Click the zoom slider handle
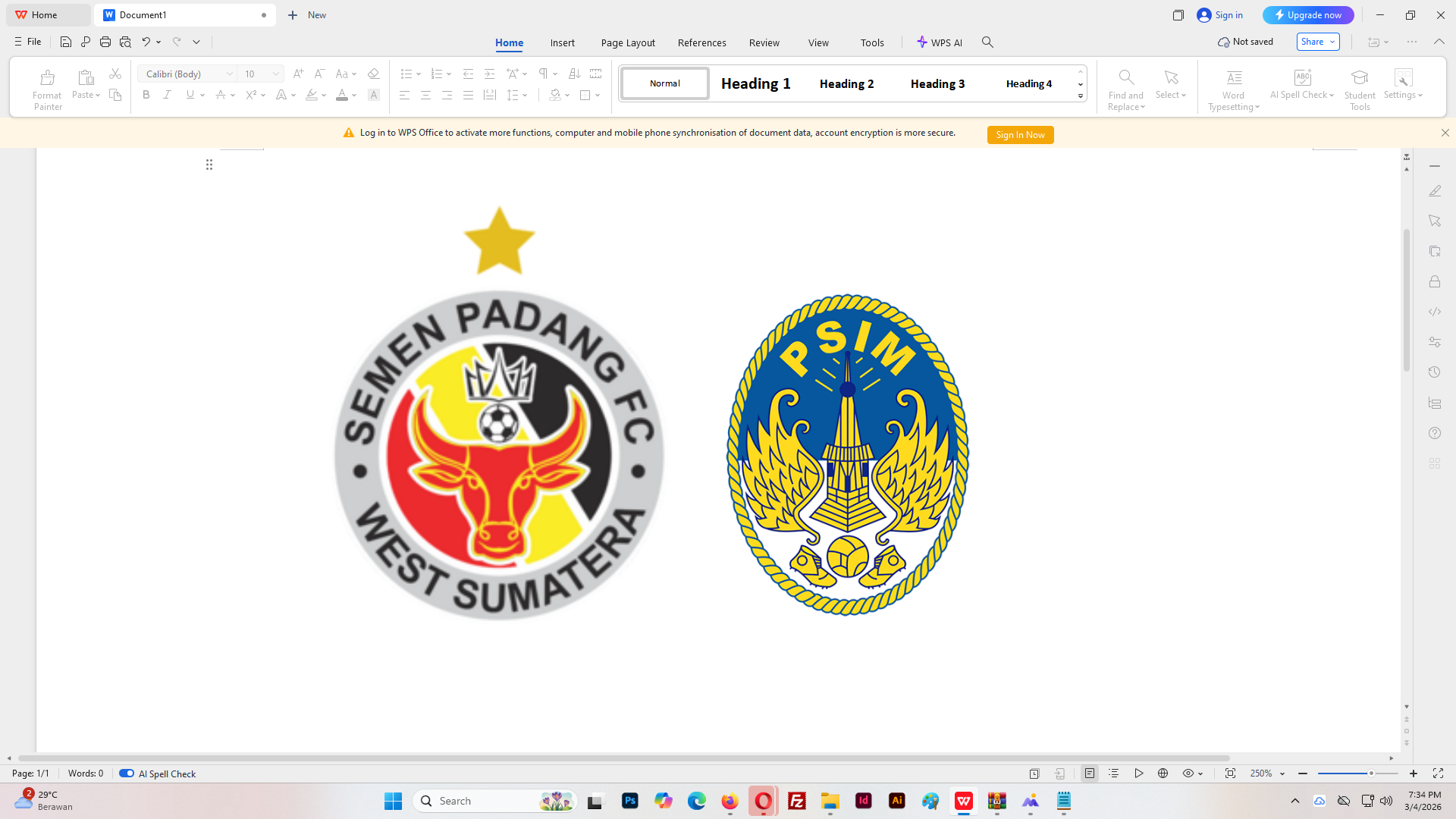This screenshot has height=819, width=1456. pos(1371,773)
